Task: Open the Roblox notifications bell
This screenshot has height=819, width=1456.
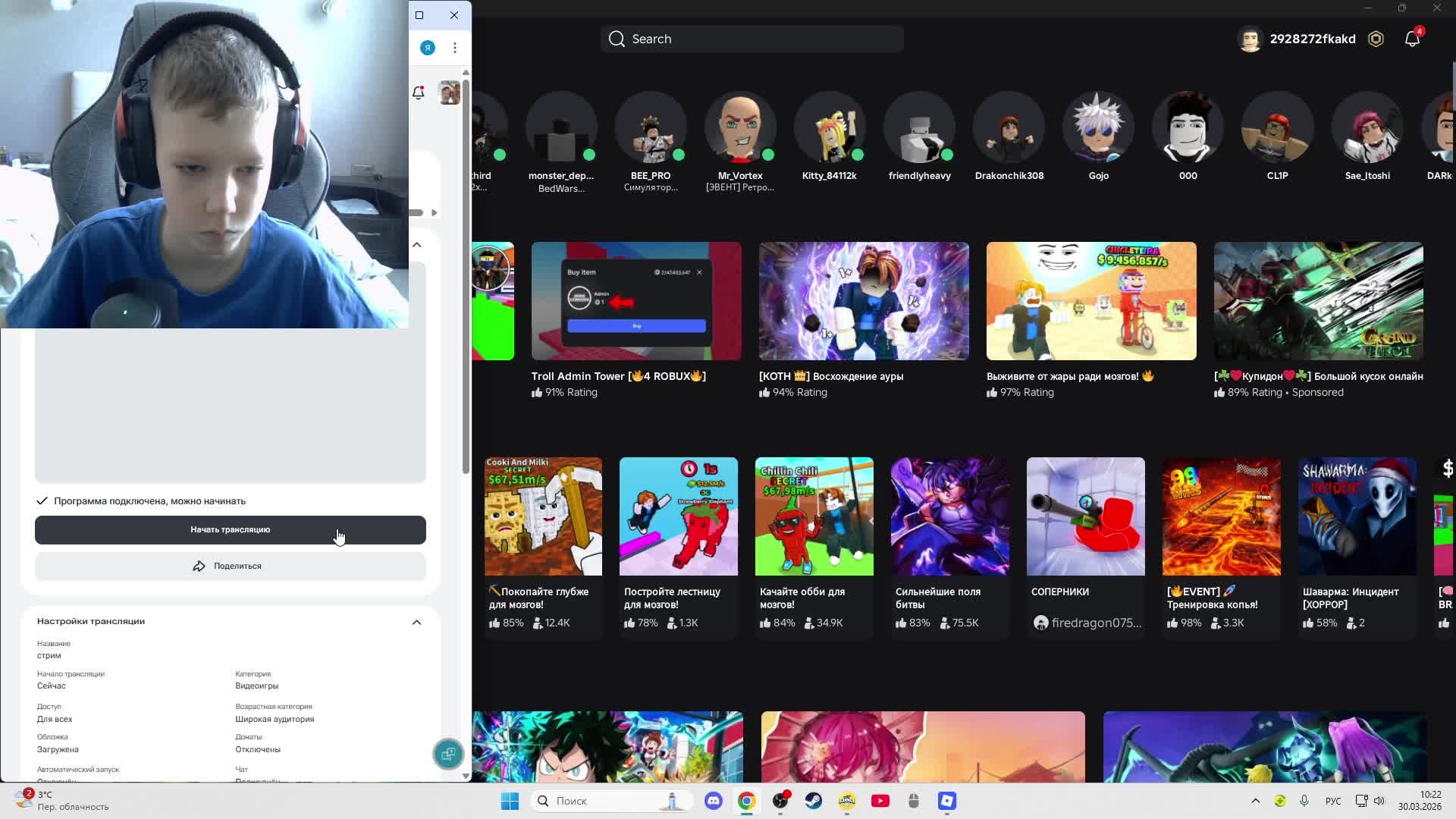Action: [x=1411, y=39]
